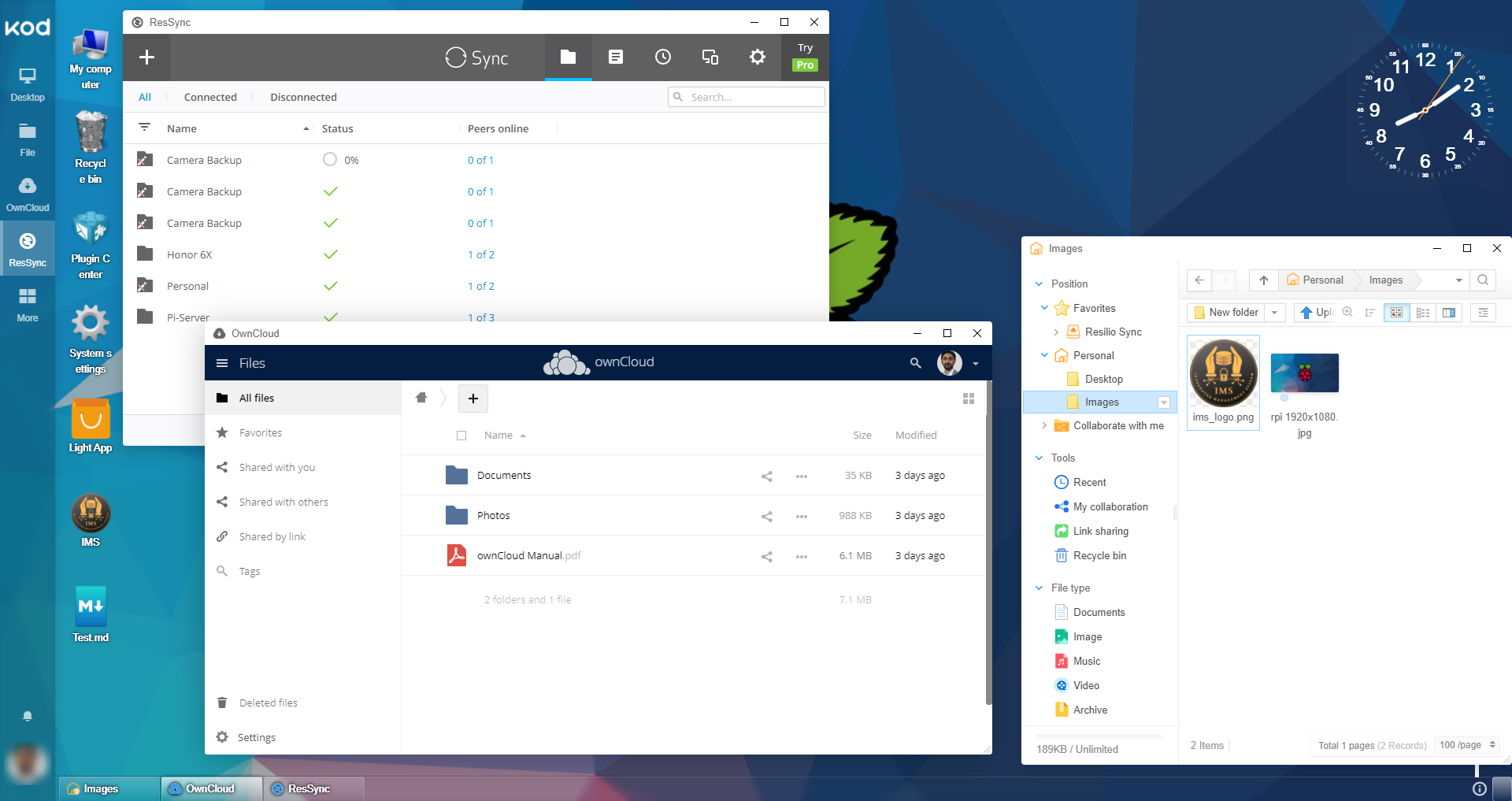This screenshot has height=801, width=1512.
Task: Collapse the Tools section
Action: click(1039, 458)
